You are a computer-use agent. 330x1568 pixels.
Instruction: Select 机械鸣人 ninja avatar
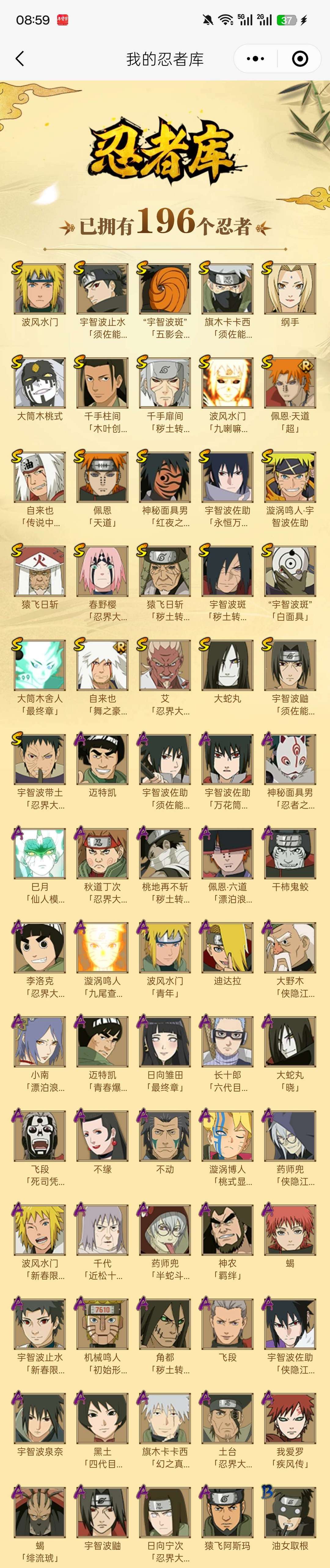tap(102, 1324)
